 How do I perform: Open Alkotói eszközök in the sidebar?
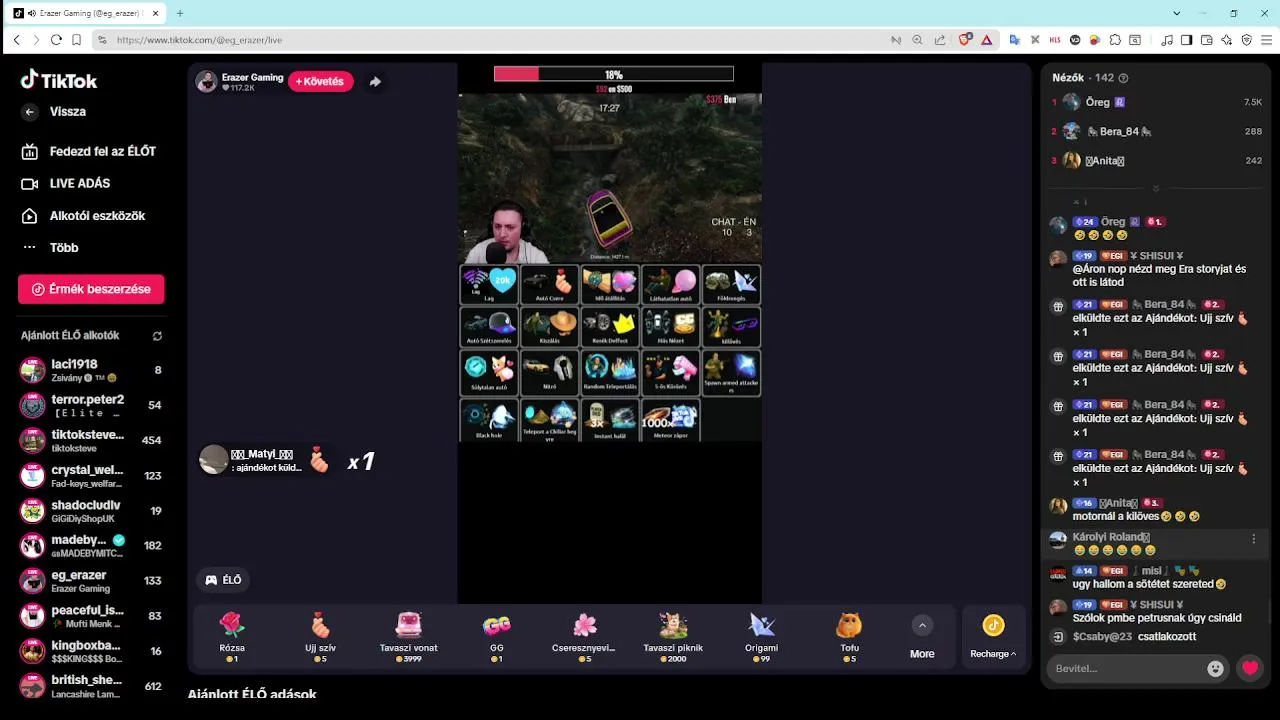click(84, 216)
